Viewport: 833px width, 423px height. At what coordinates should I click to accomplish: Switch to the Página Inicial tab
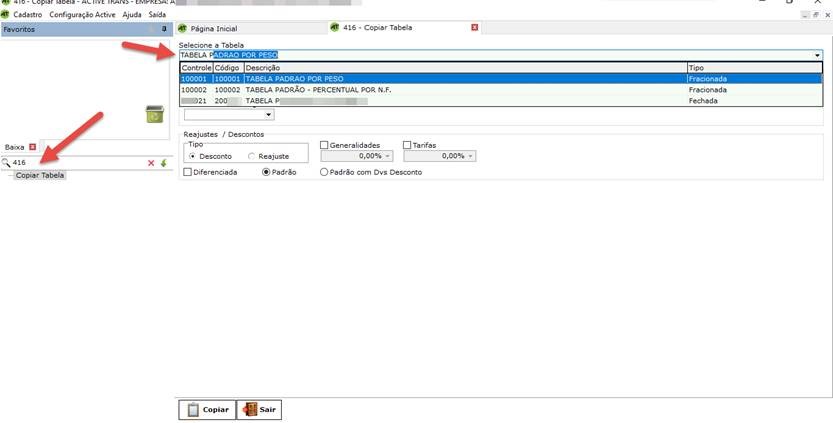tap(212, 28)
